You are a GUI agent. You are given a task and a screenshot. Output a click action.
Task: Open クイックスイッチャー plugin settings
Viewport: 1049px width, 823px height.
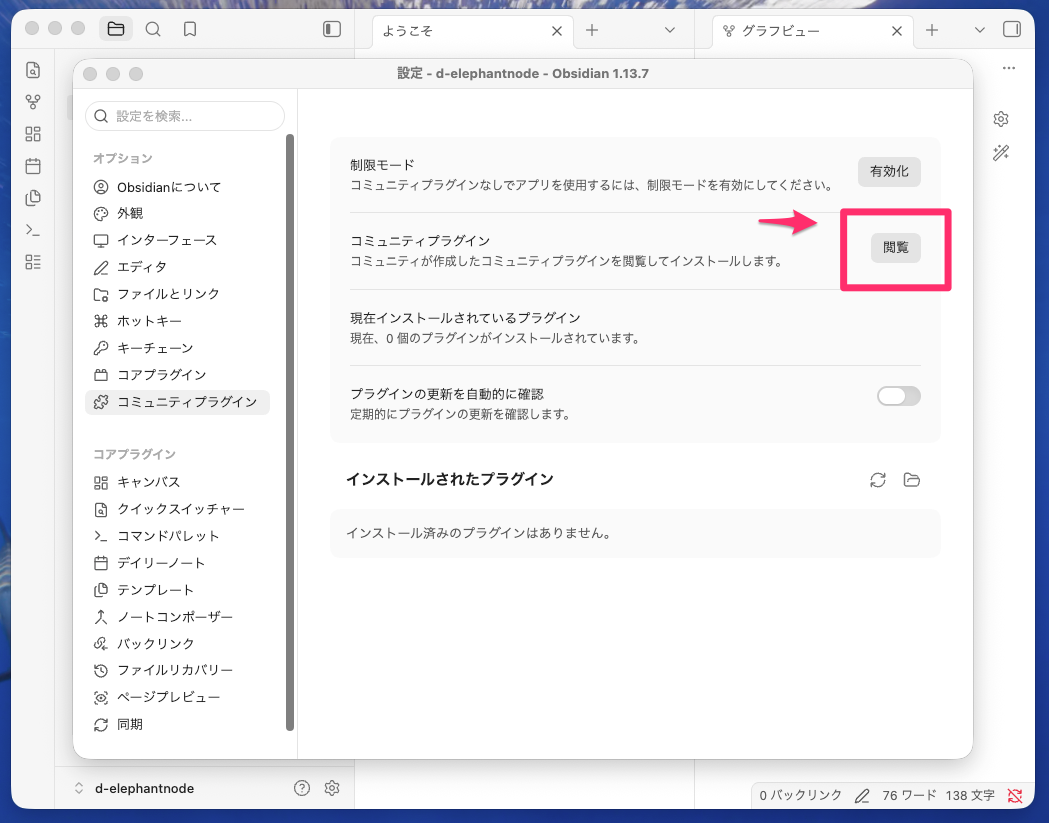point(177,509)
